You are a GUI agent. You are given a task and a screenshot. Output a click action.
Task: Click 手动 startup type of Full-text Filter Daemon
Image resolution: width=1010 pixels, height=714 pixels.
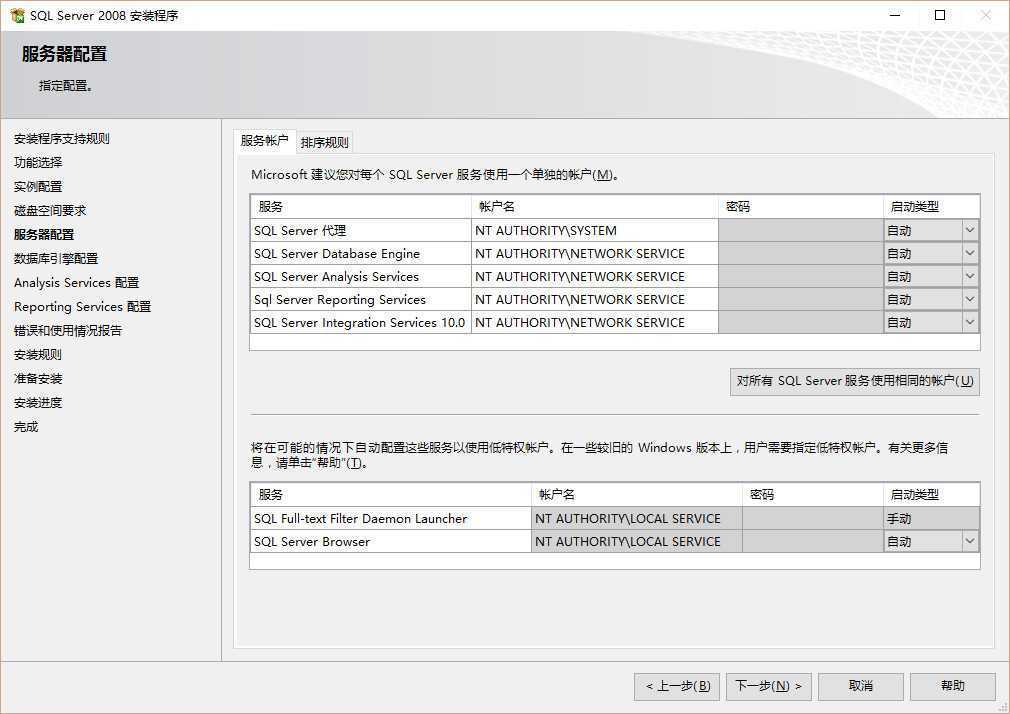click(931, 518)
